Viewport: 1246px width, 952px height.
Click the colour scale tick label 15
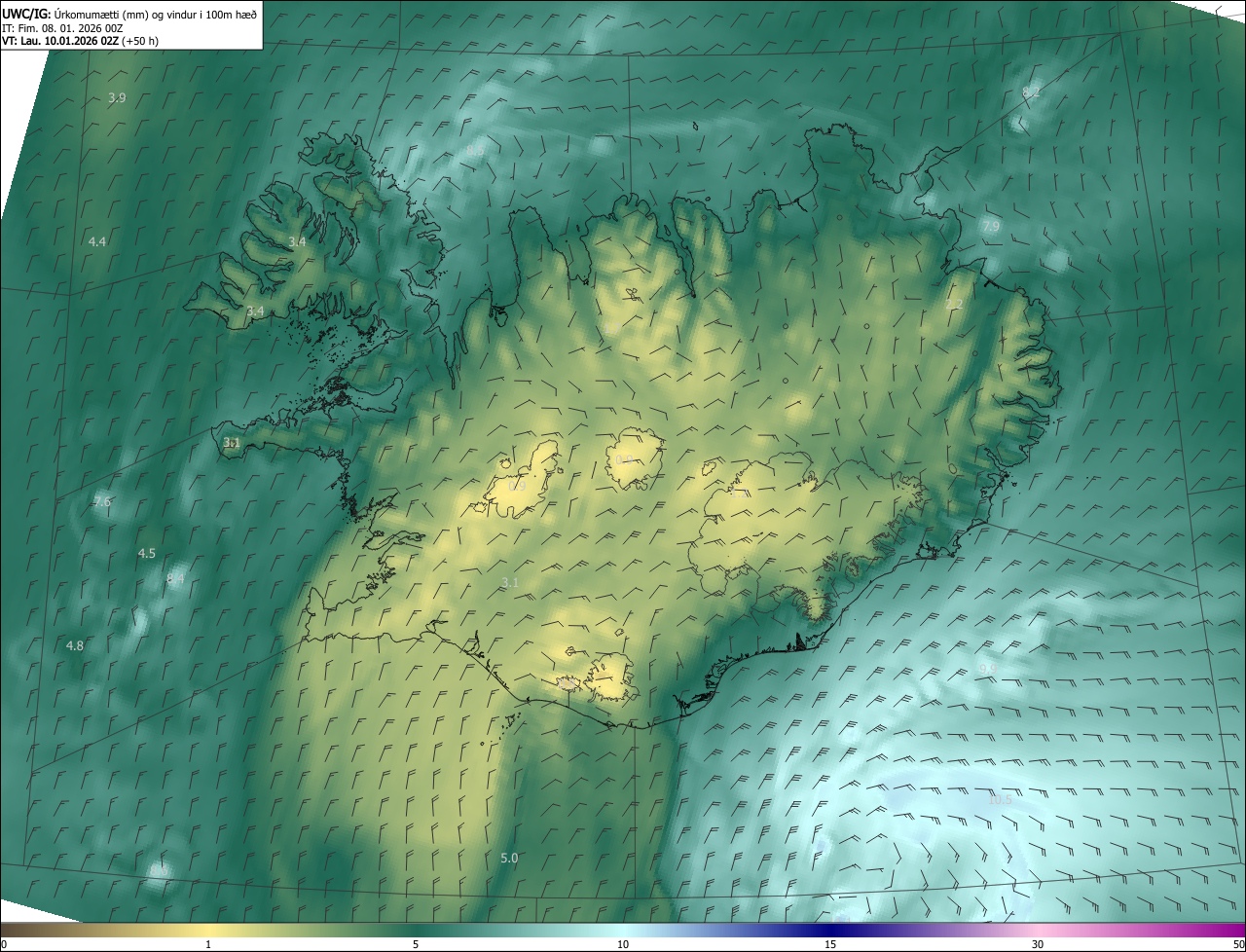click(x=830, y=944)
